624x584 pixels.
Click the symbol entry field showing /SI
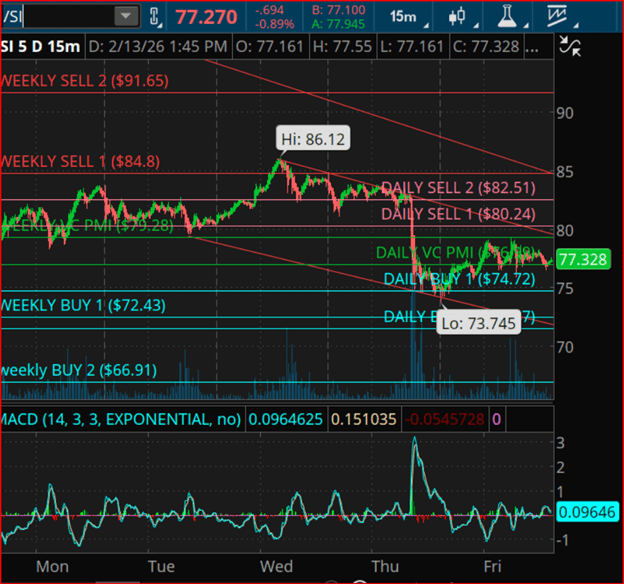55,16
